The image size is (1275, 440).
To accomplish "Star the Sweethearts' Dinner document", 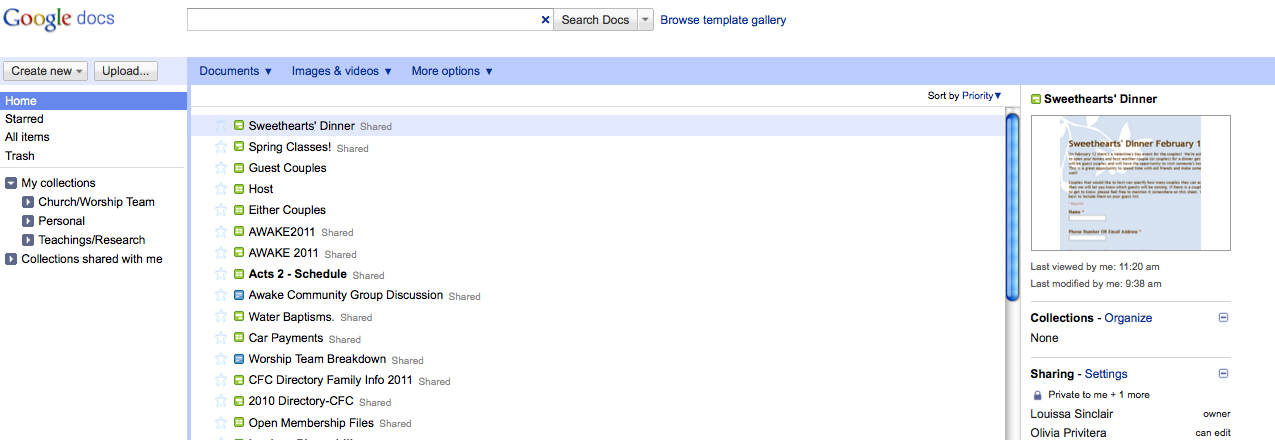I will coord(221,126).
